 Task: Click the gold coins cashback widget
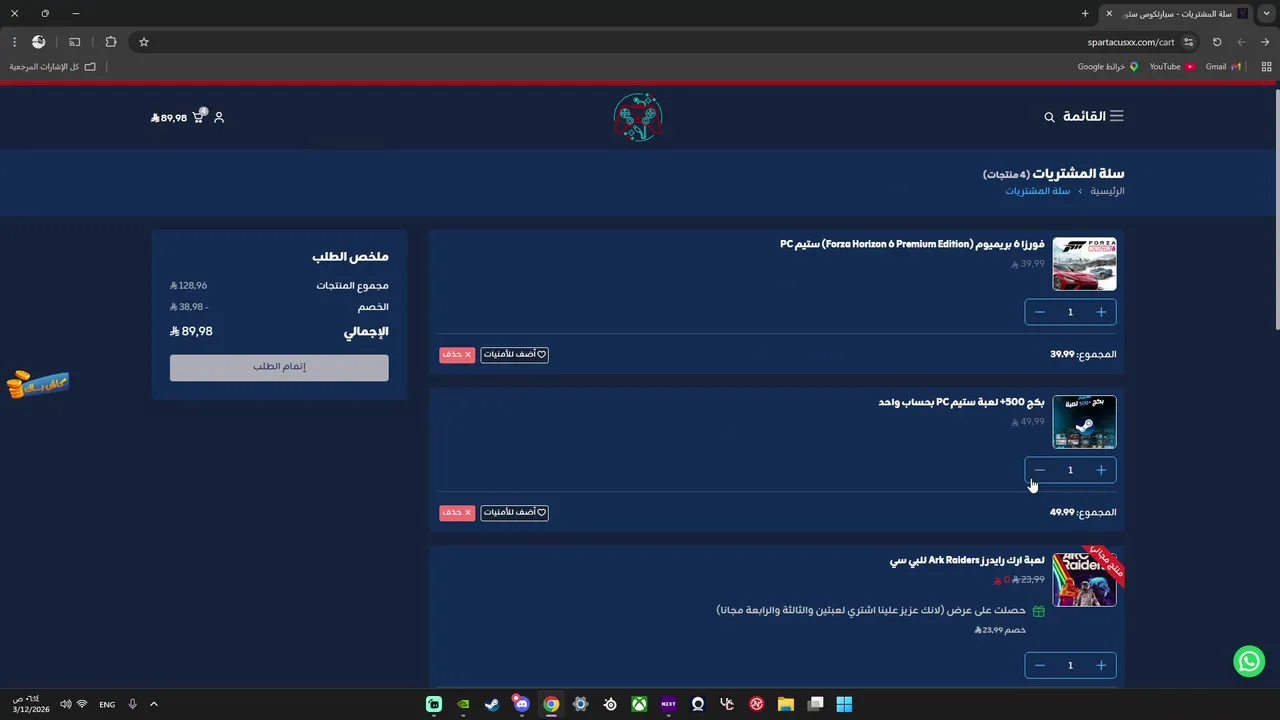coord(37,384)
